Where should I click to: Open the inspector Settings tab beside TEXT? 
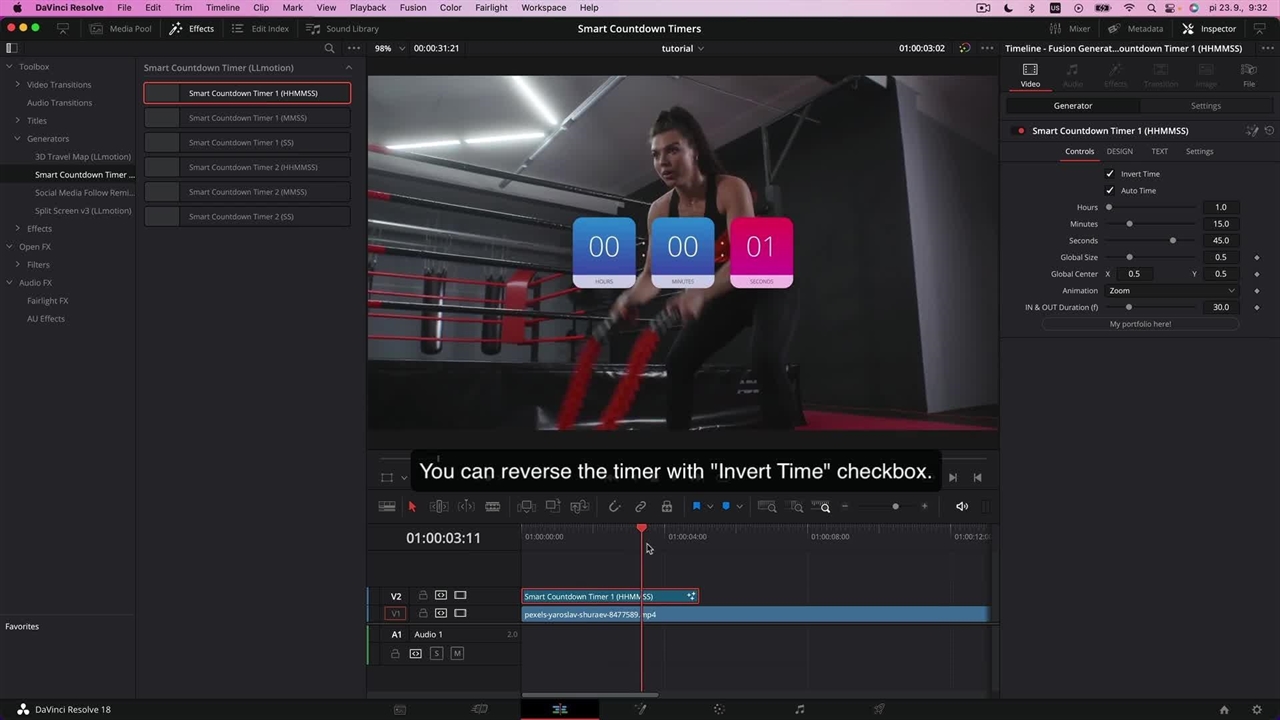1199,151
